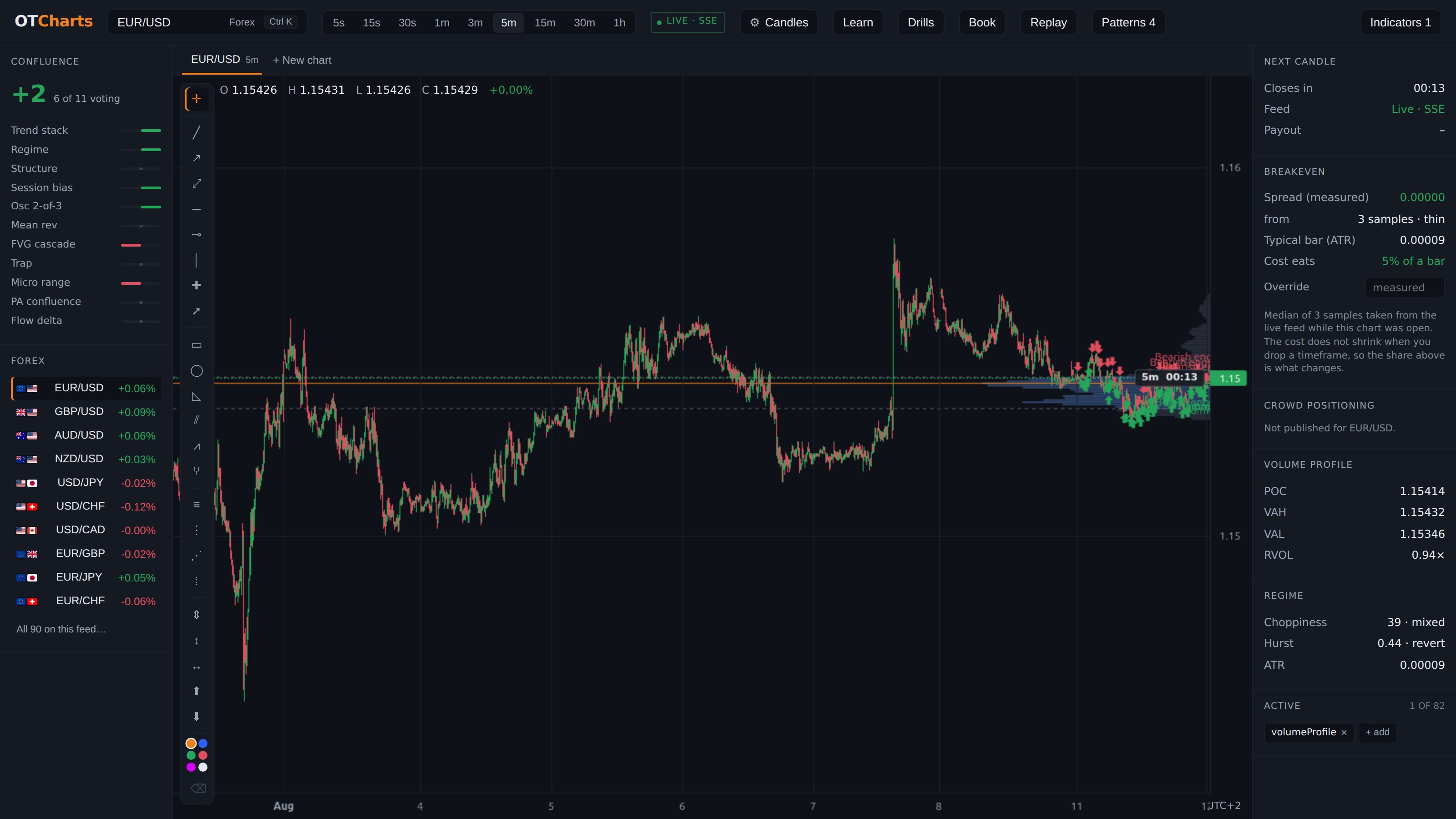The height and width of the screenshot is (819, 1456).
Task: Switch to 1m timeframe
Action: coord(441,23)
